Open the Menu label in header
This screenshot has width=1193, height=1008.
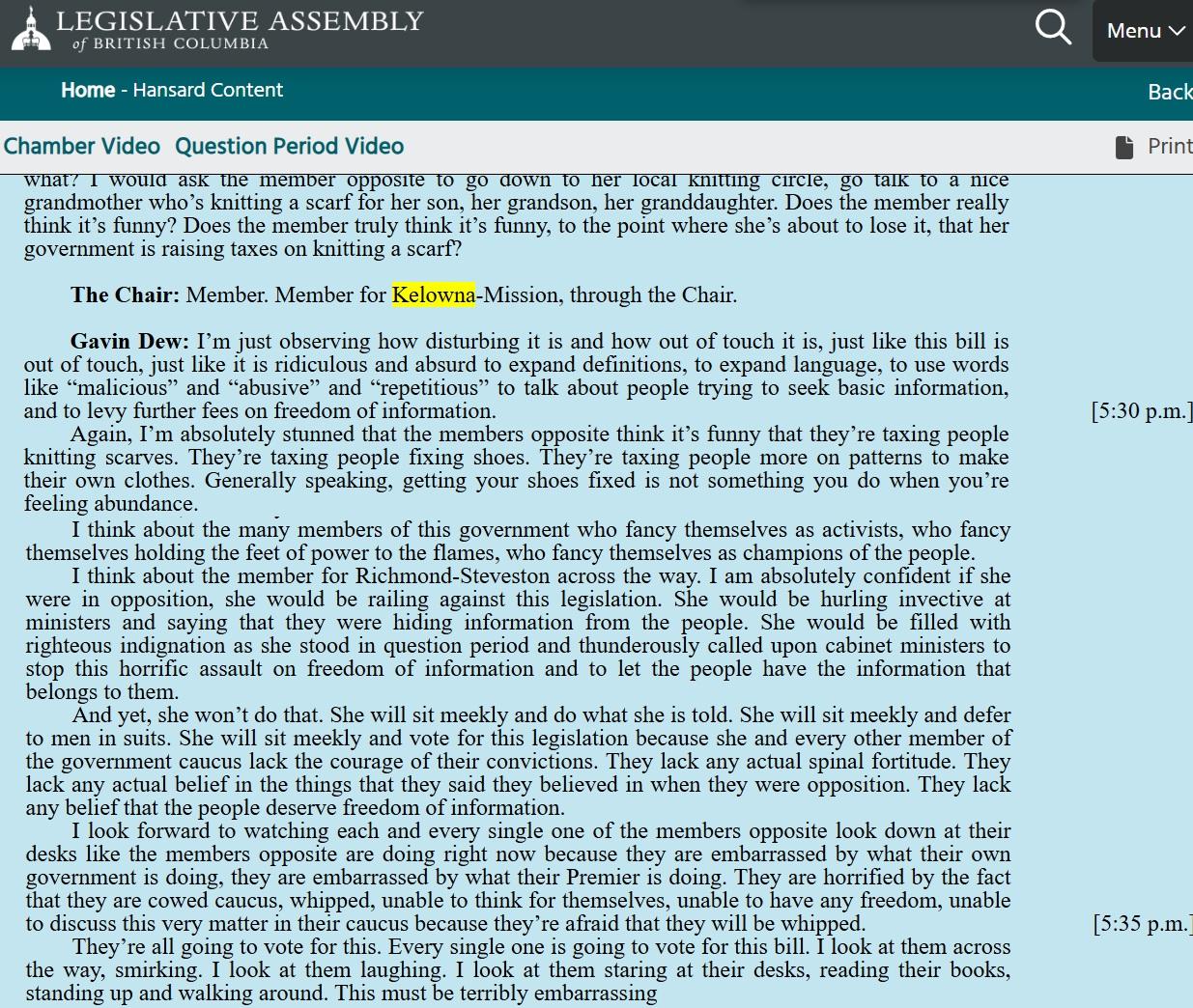click(1133, 31)
